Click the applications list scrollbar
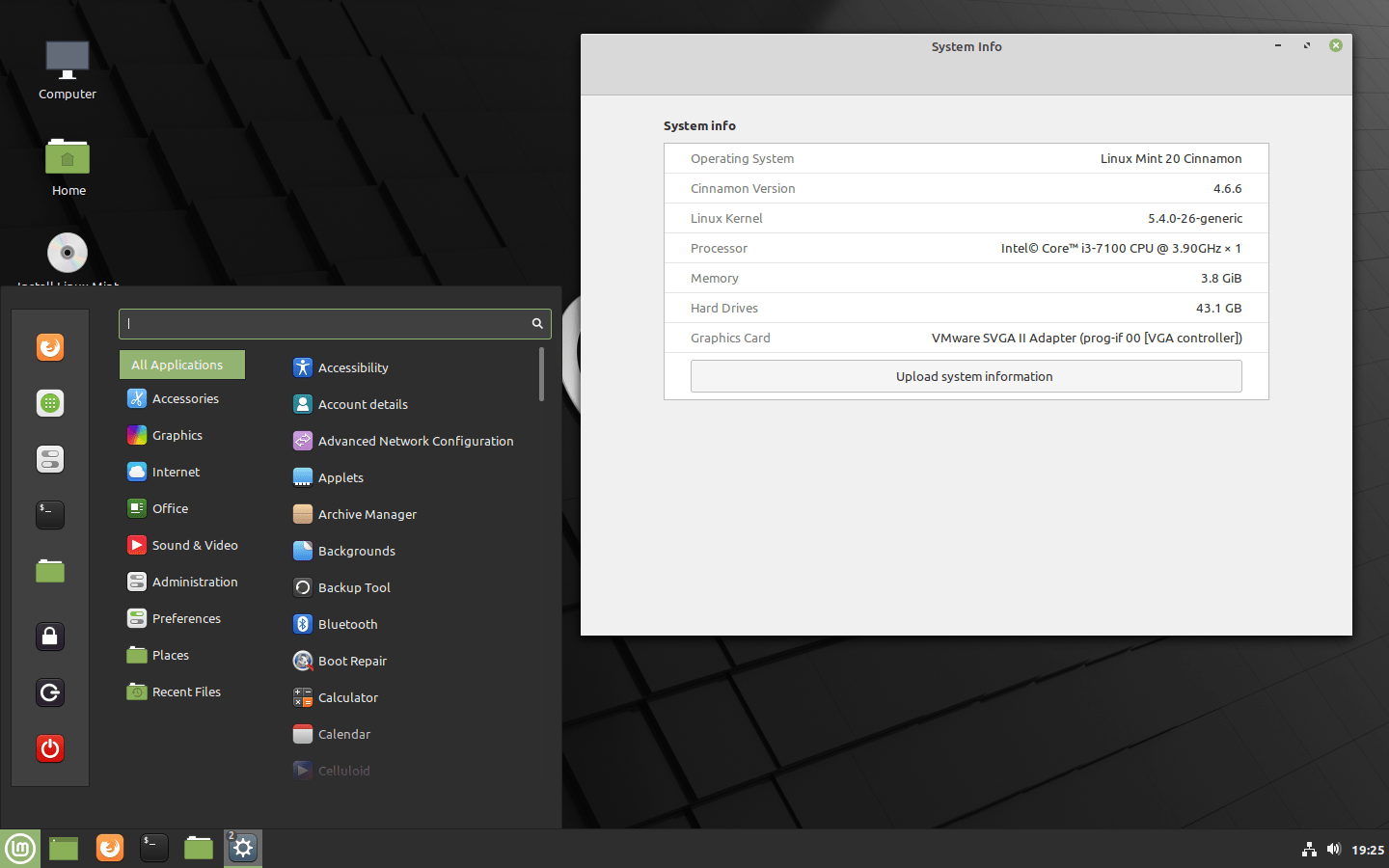 [541, 375]
